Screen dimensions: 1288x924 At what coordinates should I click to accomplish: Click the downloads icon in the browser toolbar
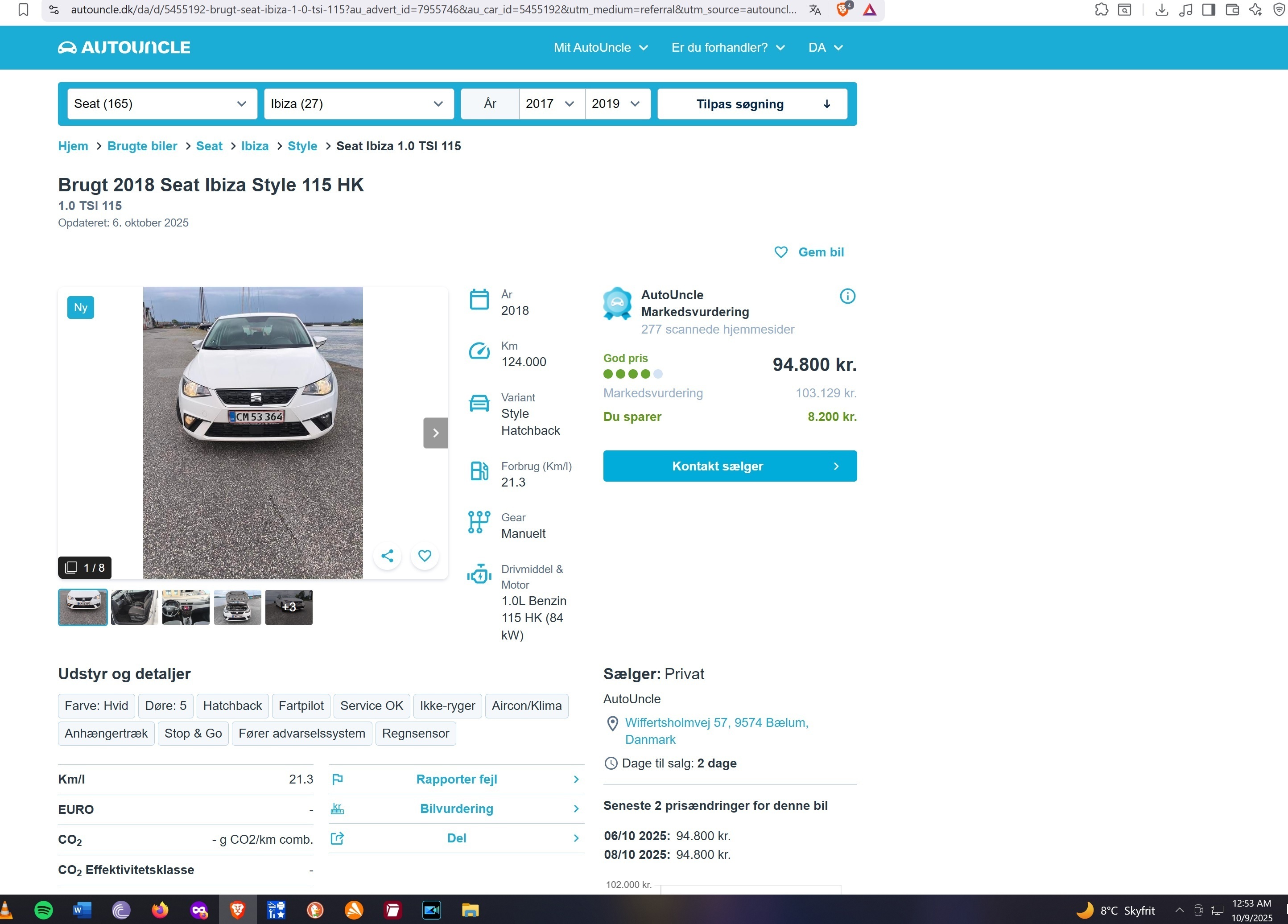tap(1162, 10)
